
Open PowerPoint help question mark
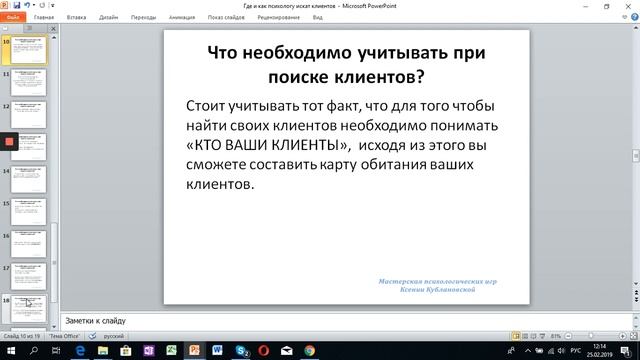click(635, 17)
